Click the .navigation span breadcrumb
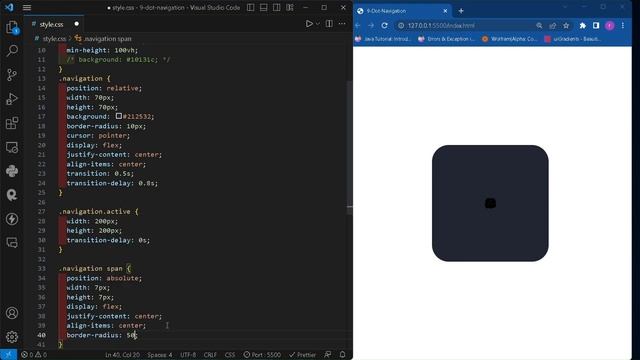Viewport: 640px width, 360px height. (x=103, y=39)
